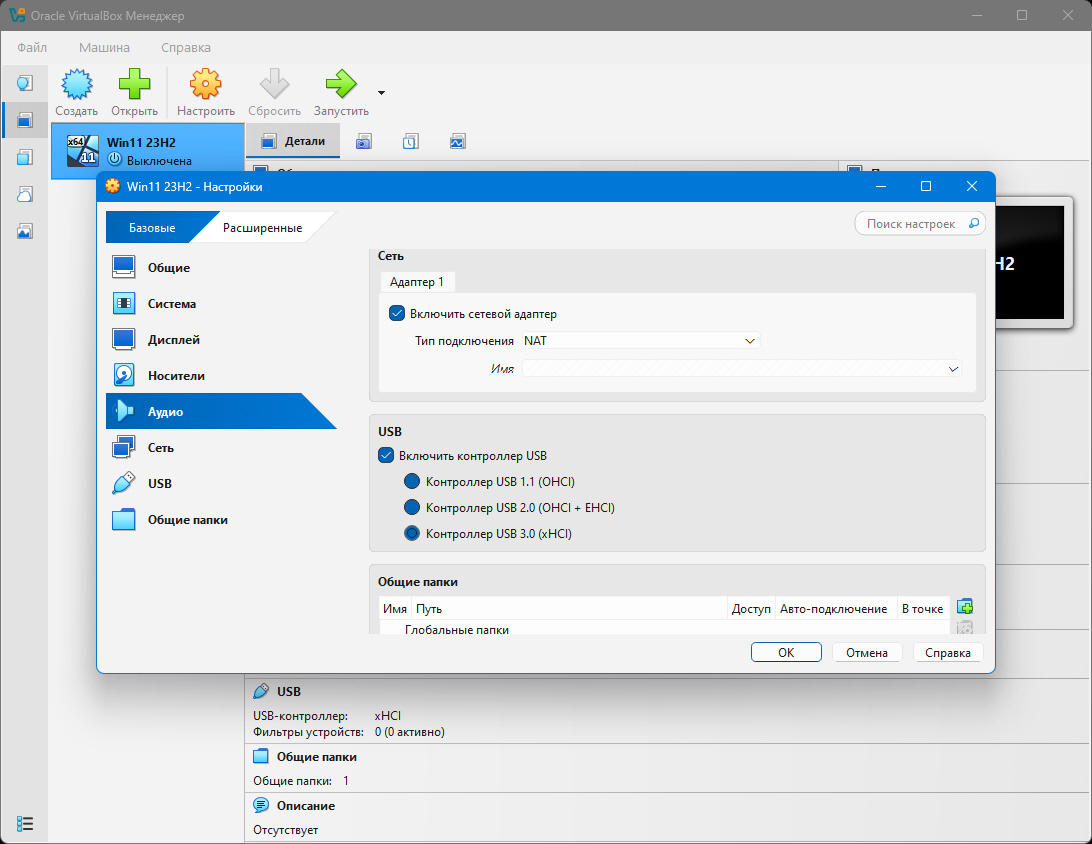Click the В точке column header
1092x844 pixels.
click(922, 609)
